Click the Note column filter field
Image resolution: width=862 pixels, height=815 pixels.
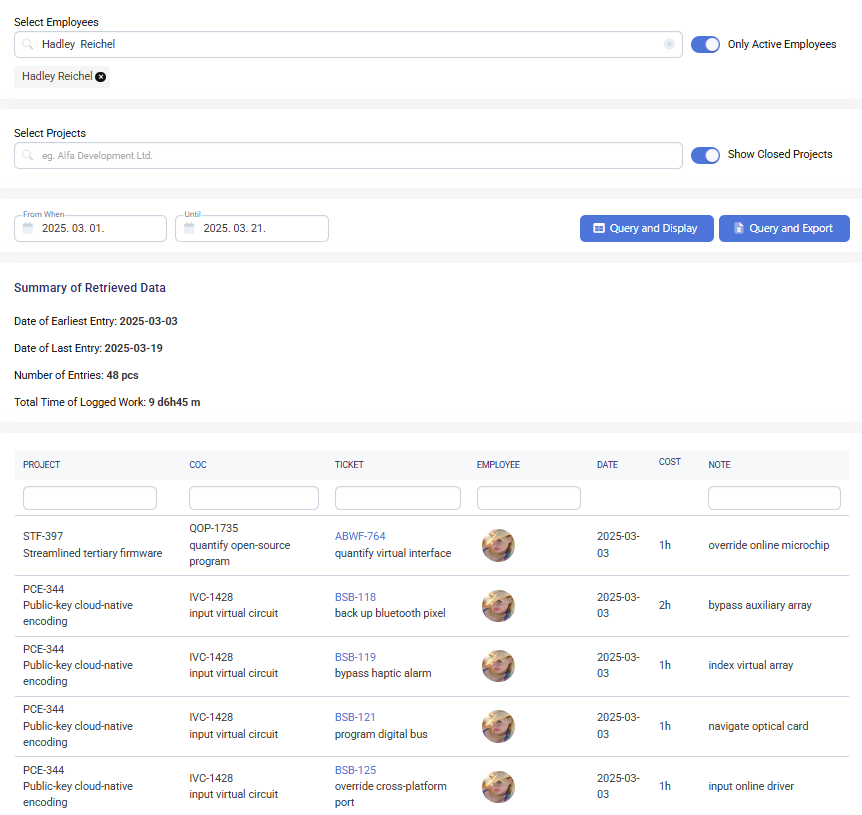point(774,498)
